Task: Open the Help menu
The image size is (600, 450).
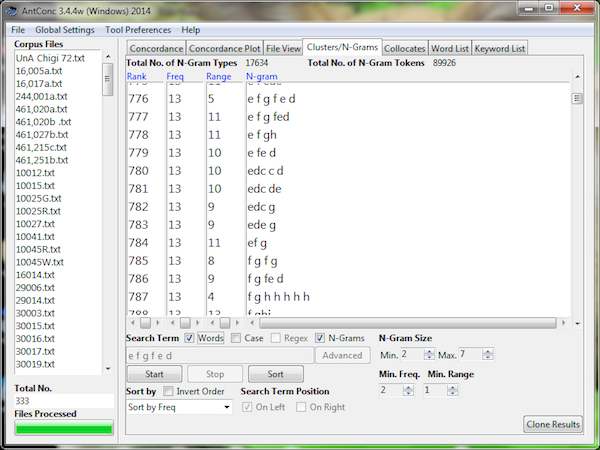Action: 191,30
